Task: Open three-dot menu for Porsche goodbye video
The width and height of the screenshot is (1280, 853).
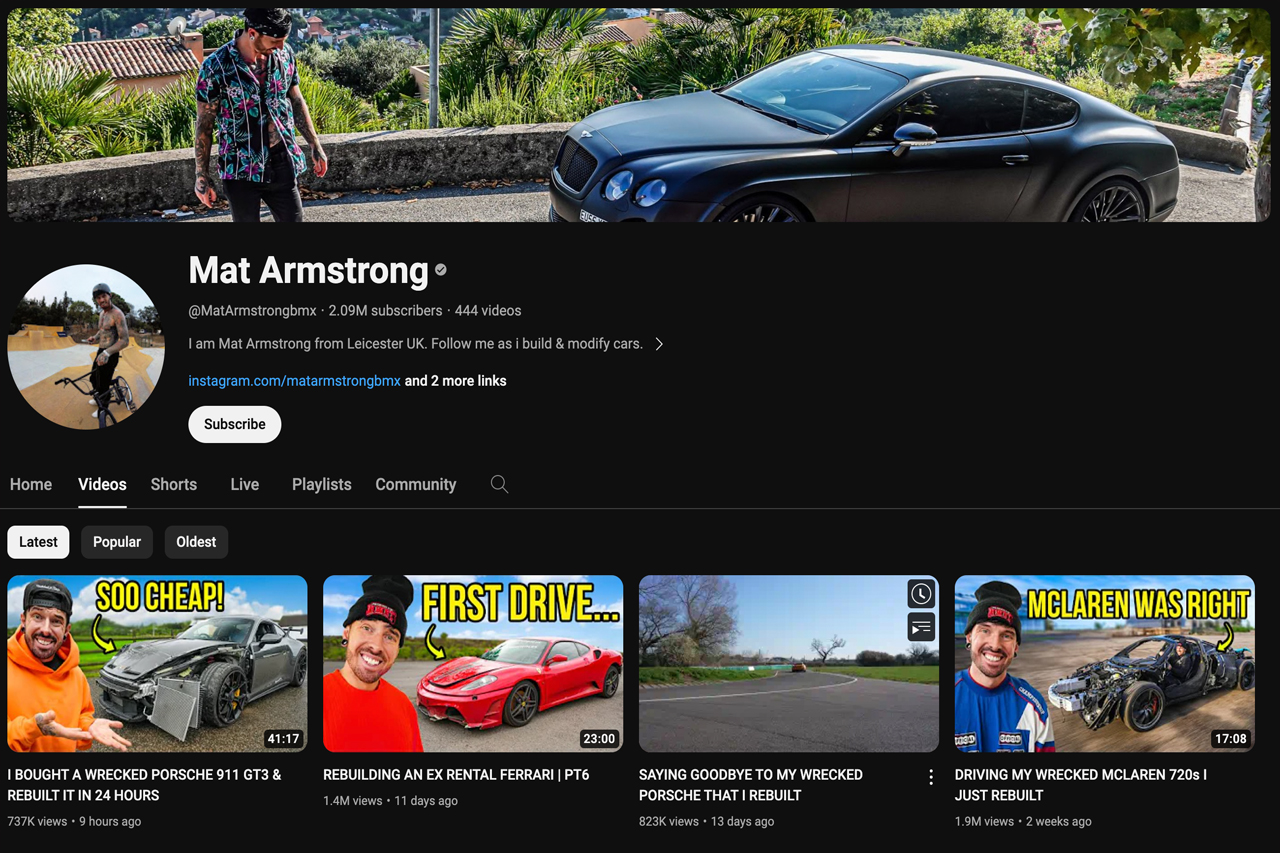Action: (931, 777)
